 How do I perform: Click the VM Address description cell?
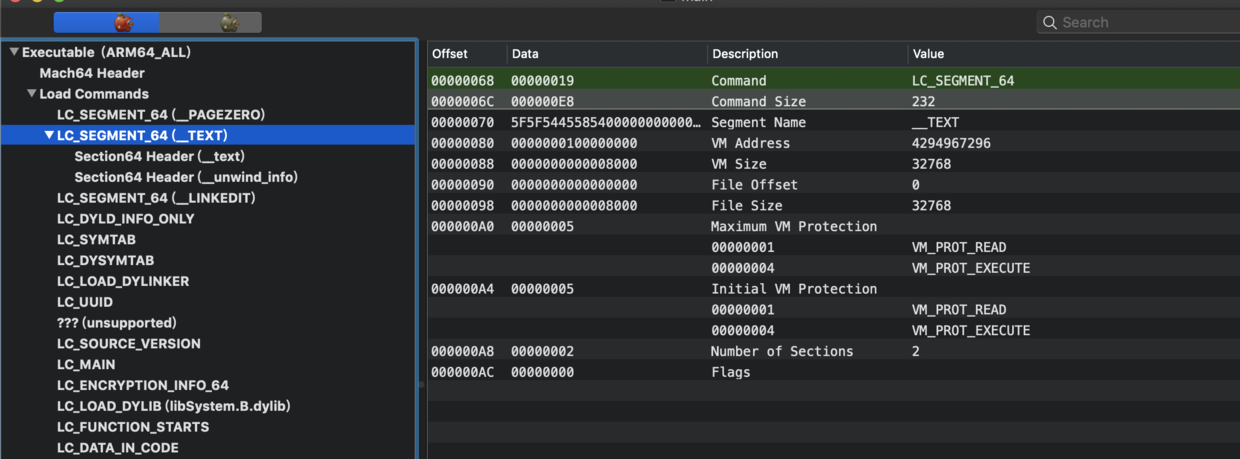[750, 143]
